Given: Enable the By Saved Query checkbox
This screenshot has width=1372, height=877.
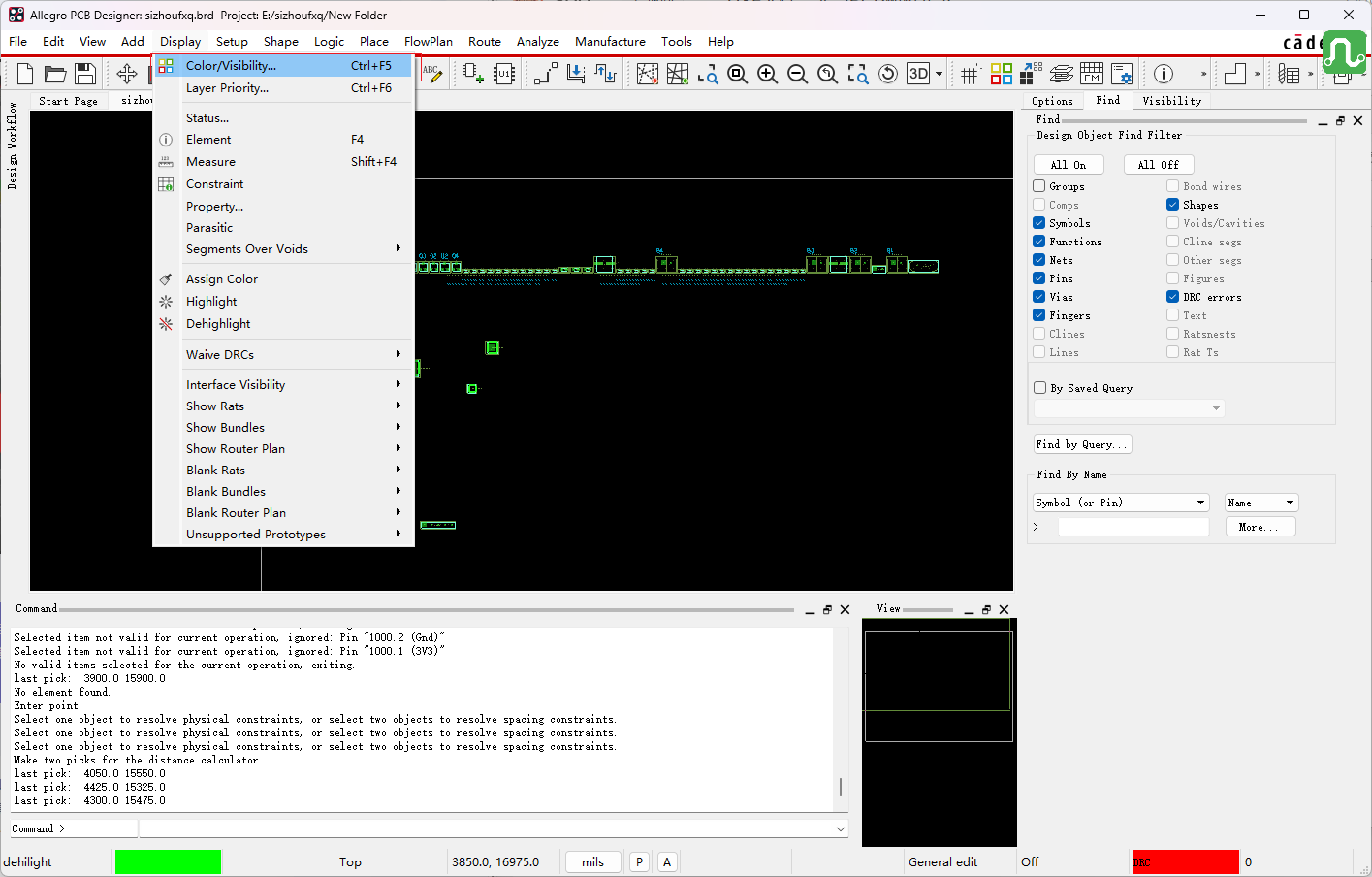Looking at the screenshot, I should 1040,388.
